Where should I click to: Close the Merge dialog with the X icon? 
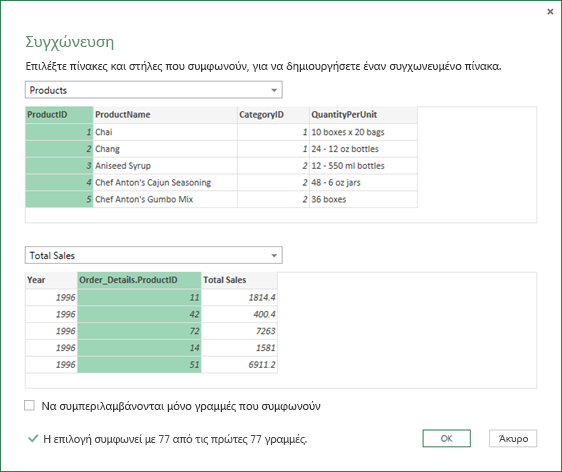tap(550, 12)
